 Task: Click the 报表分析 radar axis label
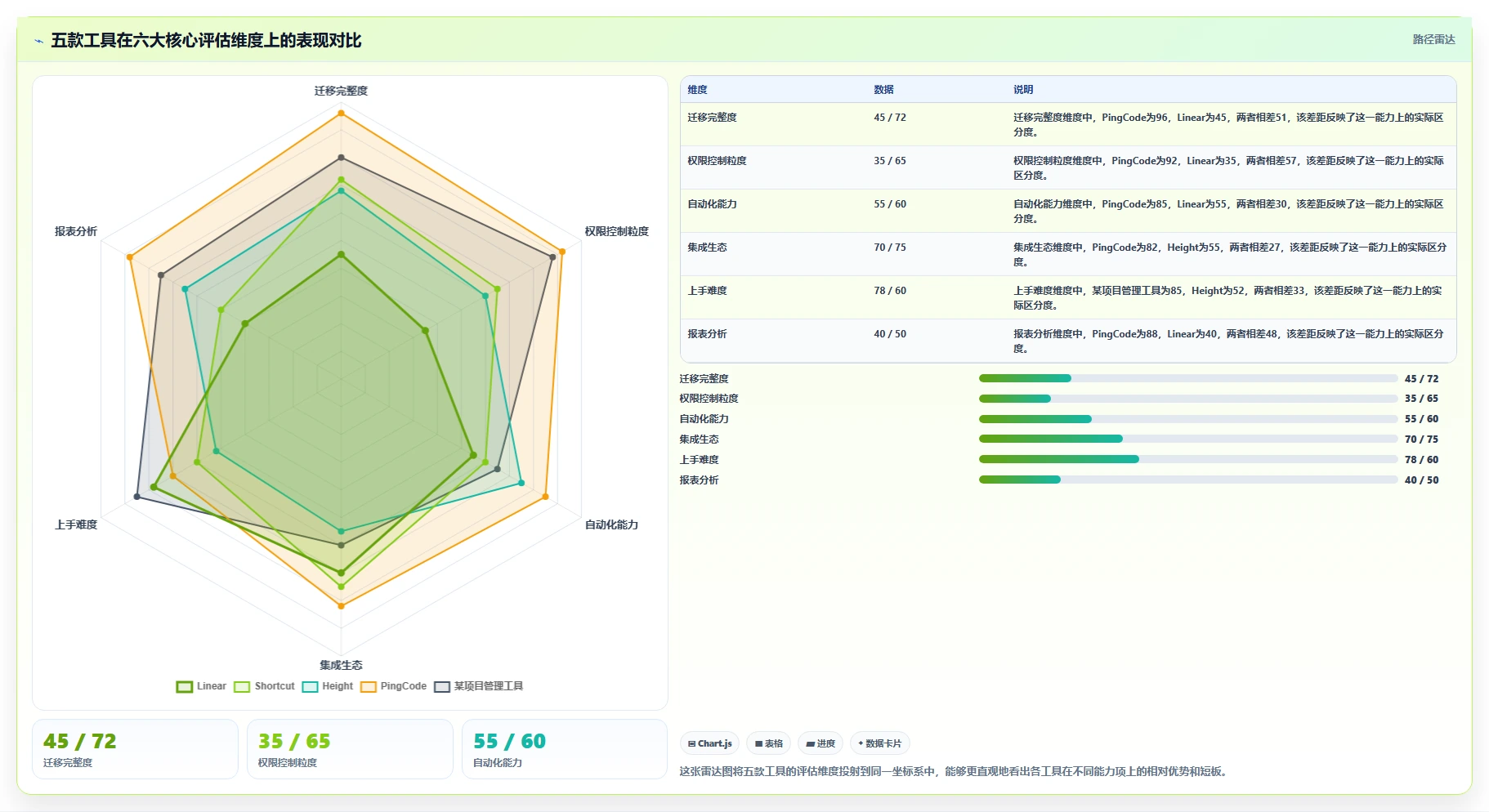[x=76, y=231]
